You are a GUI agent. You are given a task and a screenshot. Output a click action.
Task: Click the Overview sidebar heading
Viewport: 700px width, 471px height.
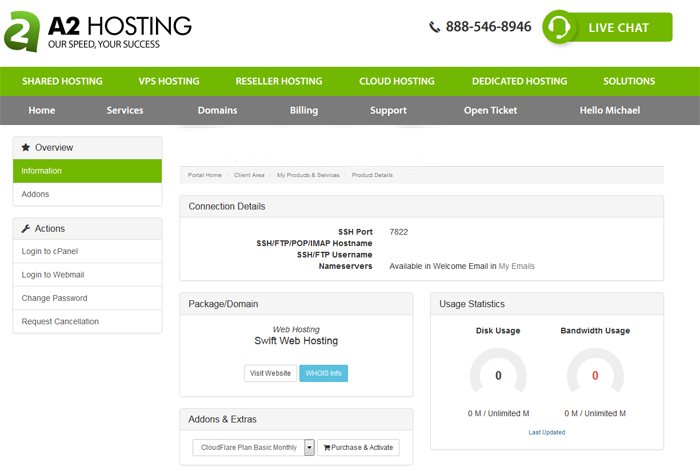pyautogui.click(x=88, y=147)
